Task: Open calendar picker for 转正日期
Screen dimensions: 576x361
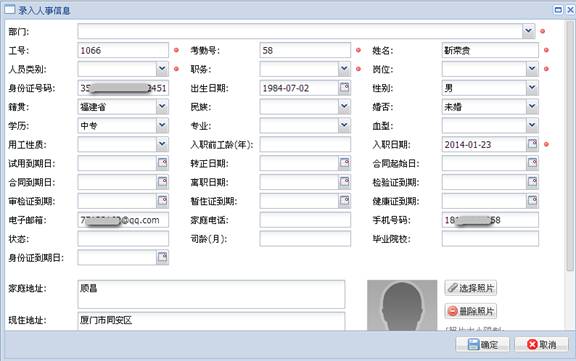Action: [344, 163]
